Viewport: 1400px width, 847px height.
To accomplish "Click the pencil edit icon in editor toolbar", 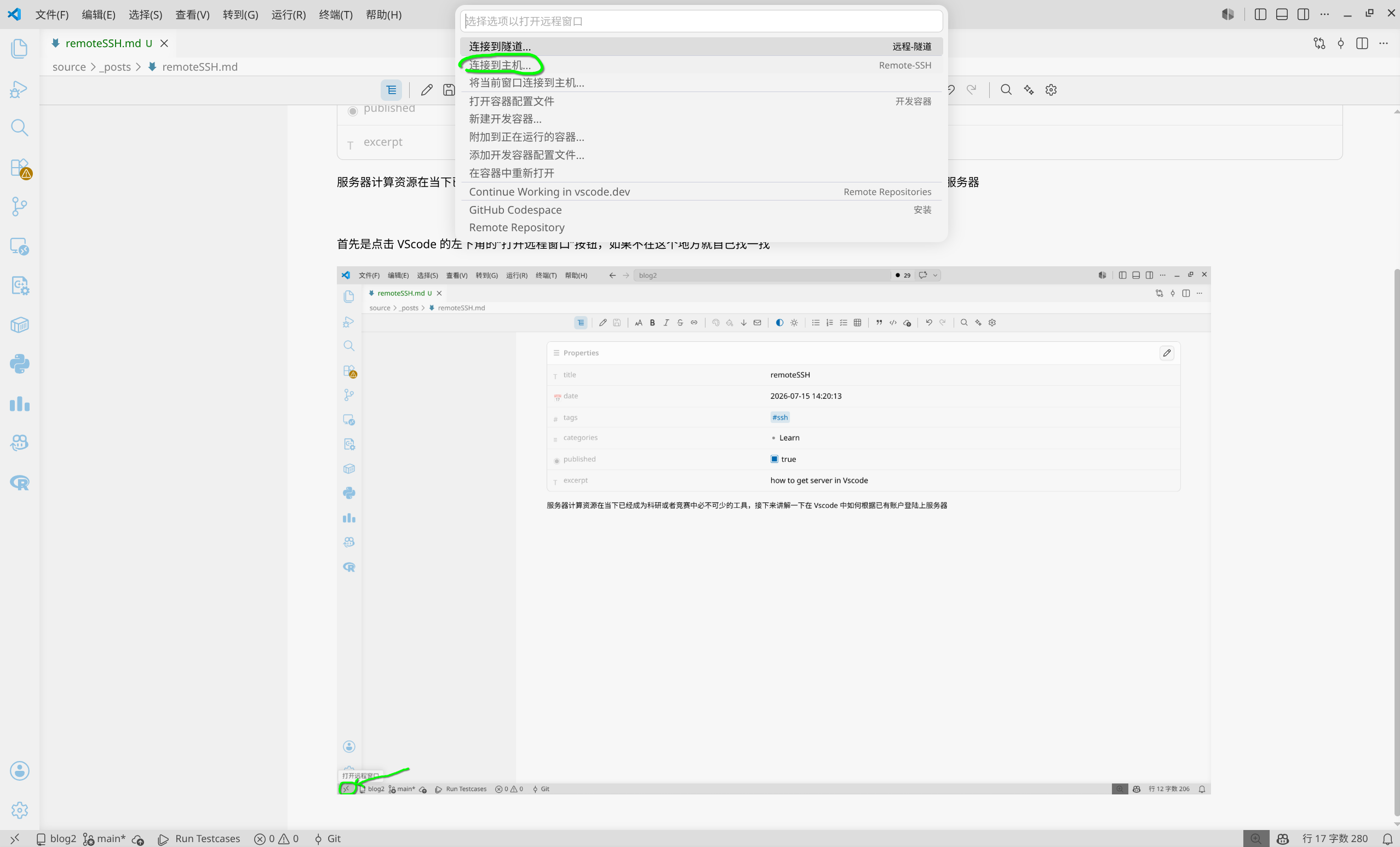I will click(x=427, y=90).
